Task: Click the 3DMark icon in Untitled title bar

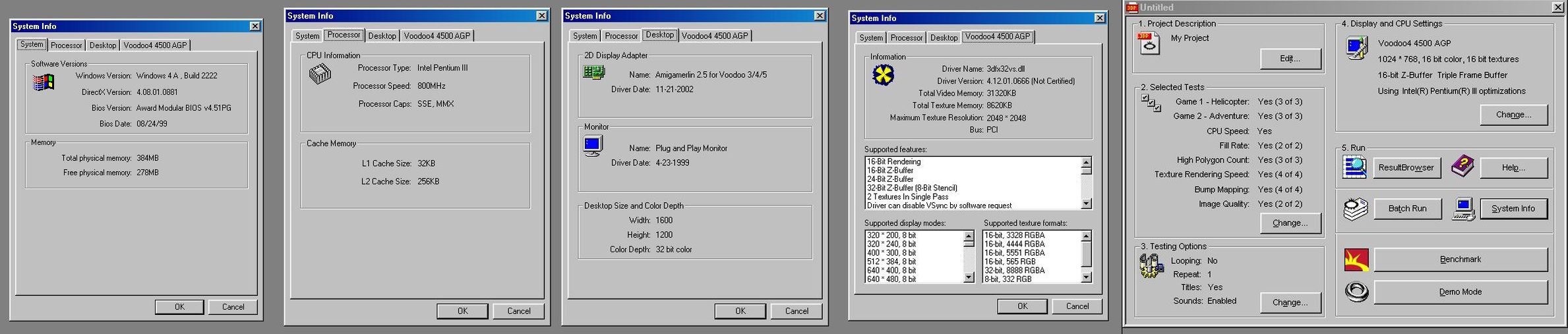Action: click(x=1132, y=7)
